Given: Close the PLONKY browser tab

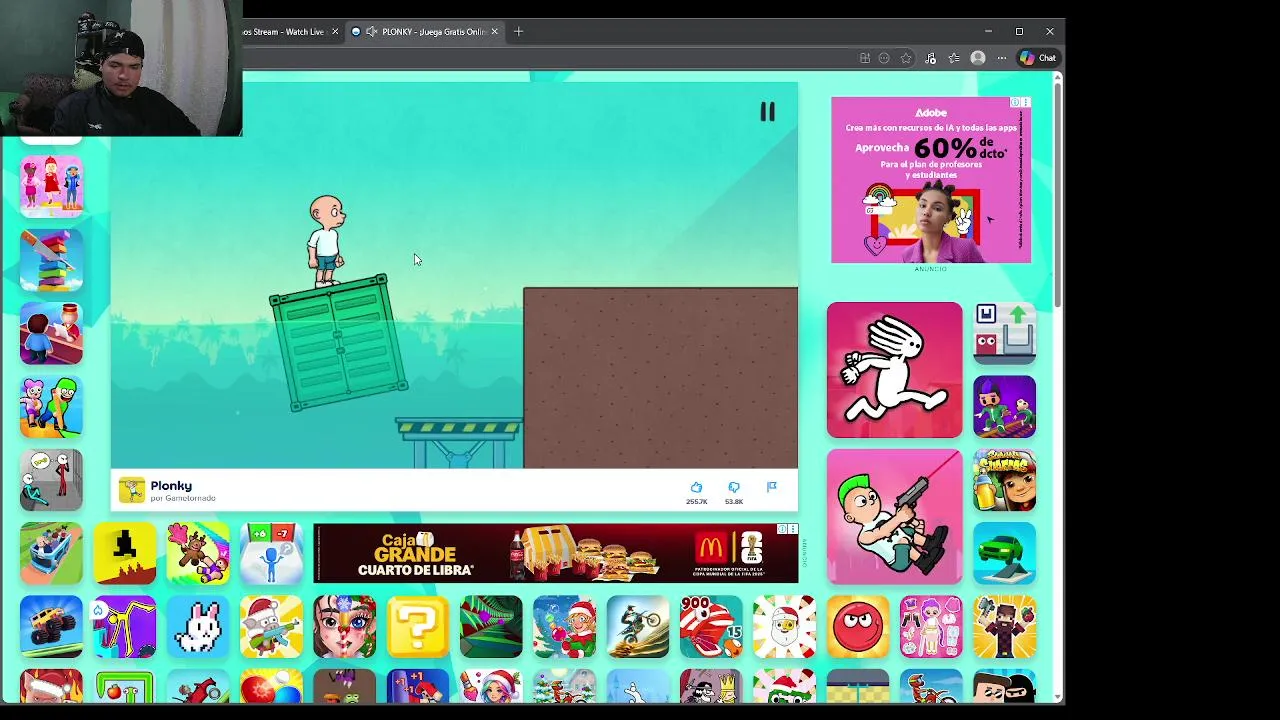Looking at the screenshot, I should tap(494, 32).
